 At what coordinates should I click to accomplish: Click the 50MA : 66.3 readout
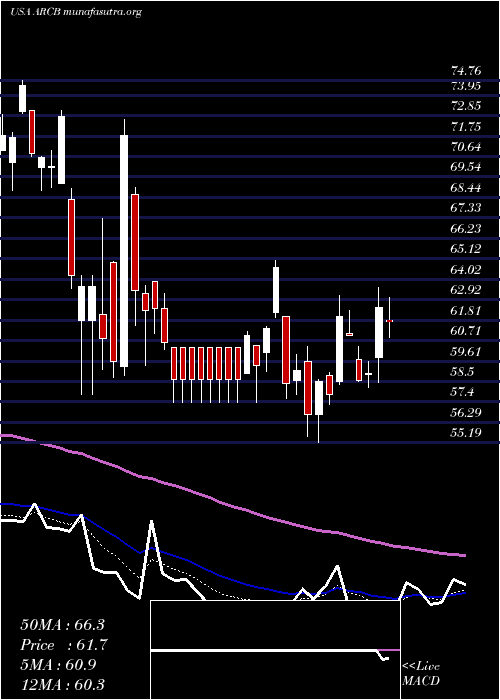coord(63,624)
